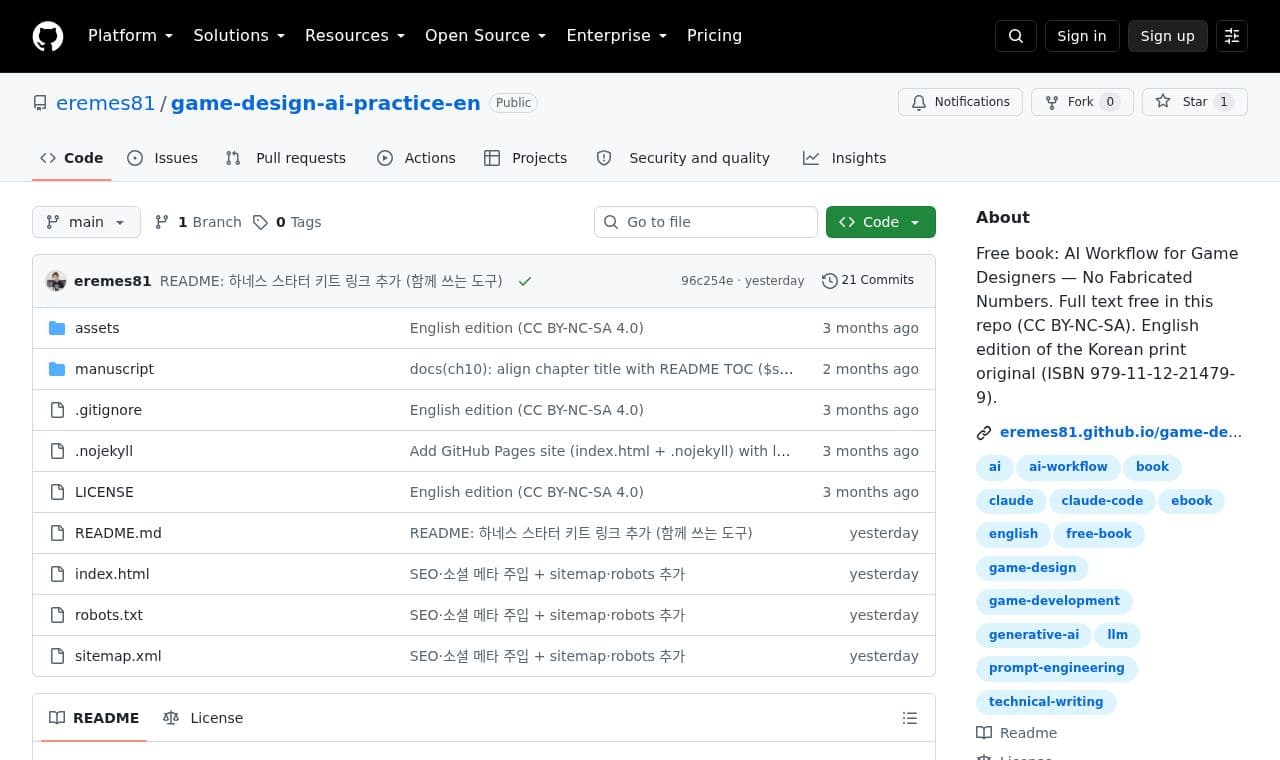The width and height of the screenshot is (1280, 760).
Task: Click the assets folder icon
Action: pos(57,328)
